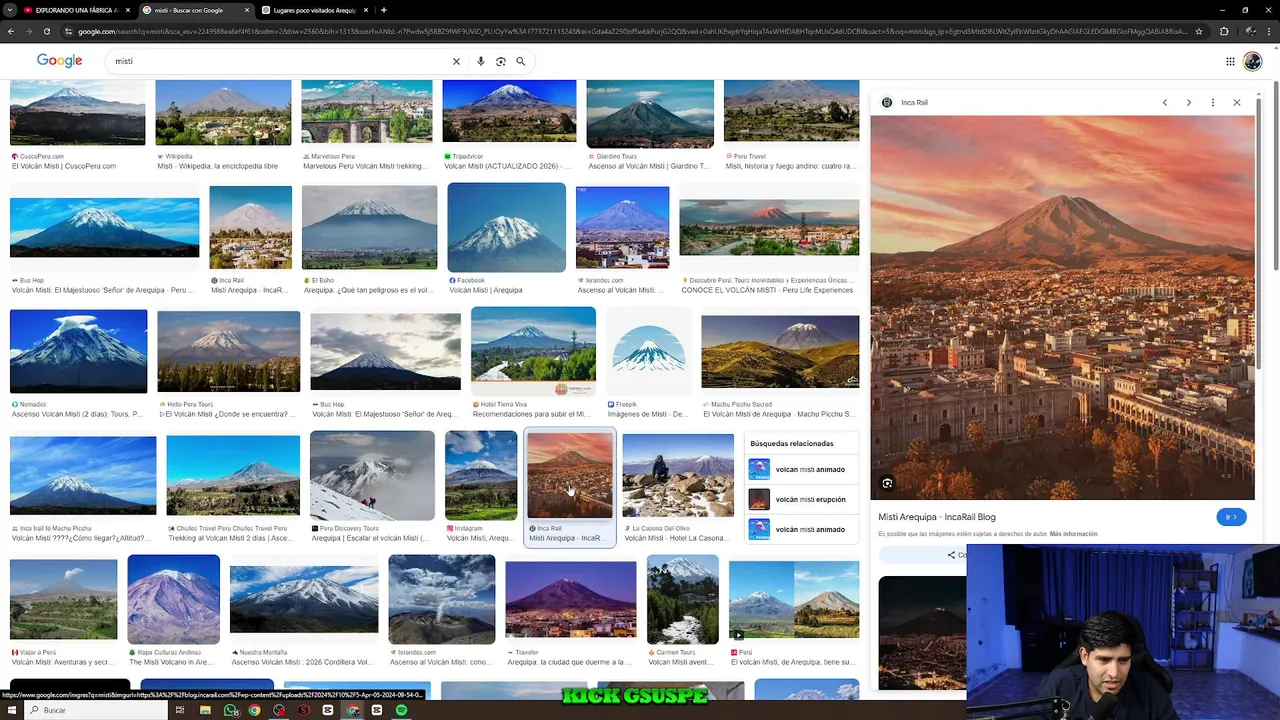Viewport: 1280px width, 720px height.
Task: Open the 'Más información' link
Action: point(1073,534)
